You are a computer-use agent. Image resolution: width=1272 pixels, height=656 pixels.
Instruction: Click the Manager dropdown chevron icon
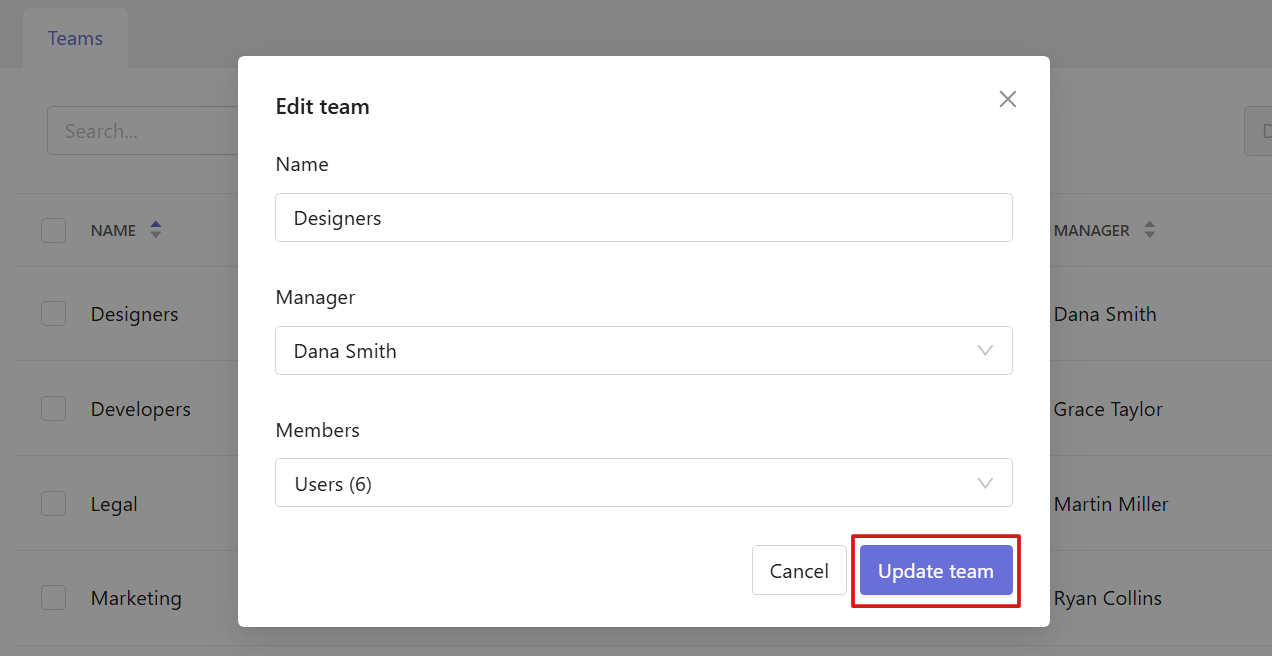(985, 351)
